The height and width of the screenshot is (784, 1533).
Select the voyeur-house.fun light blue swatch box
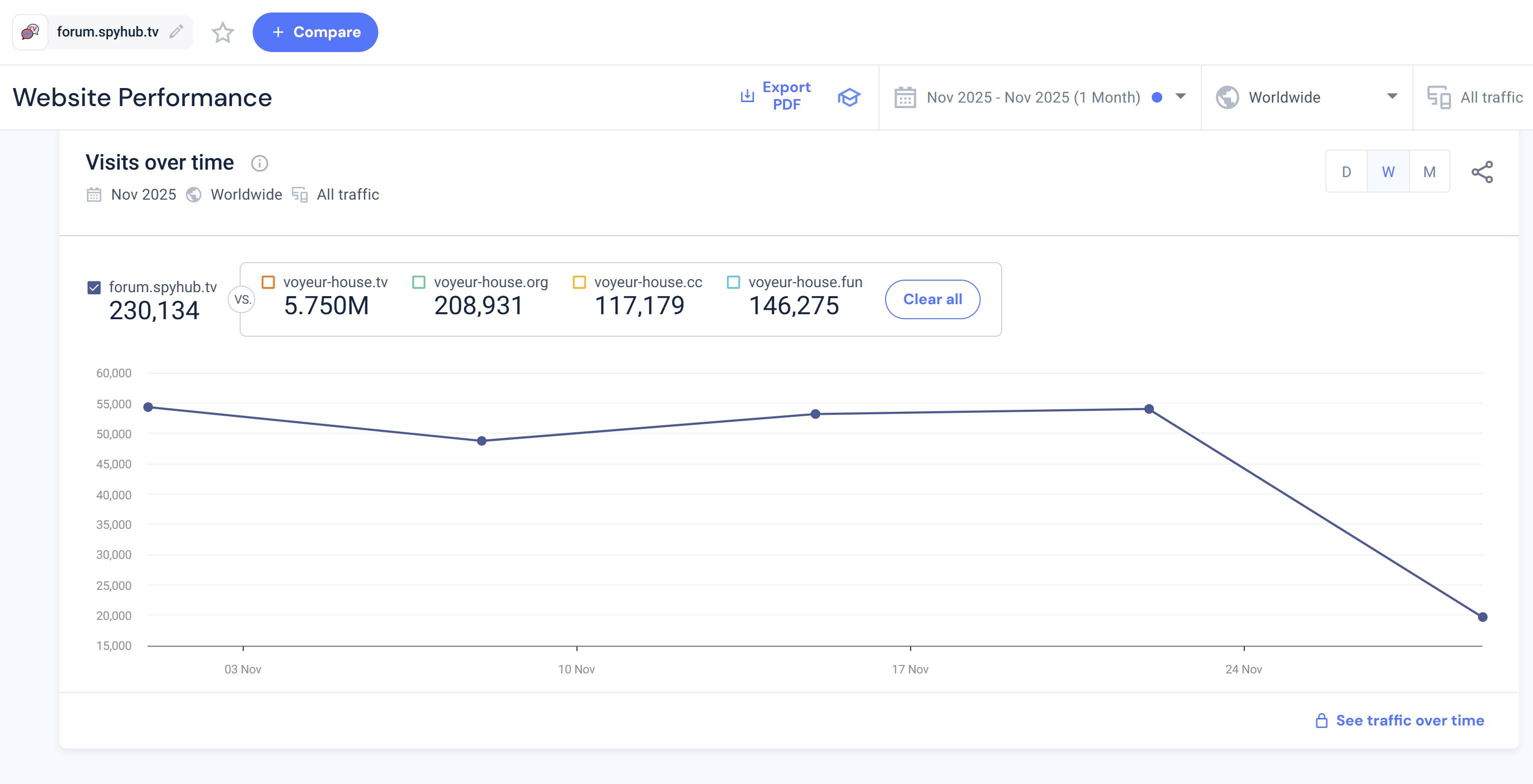[733, 282]
